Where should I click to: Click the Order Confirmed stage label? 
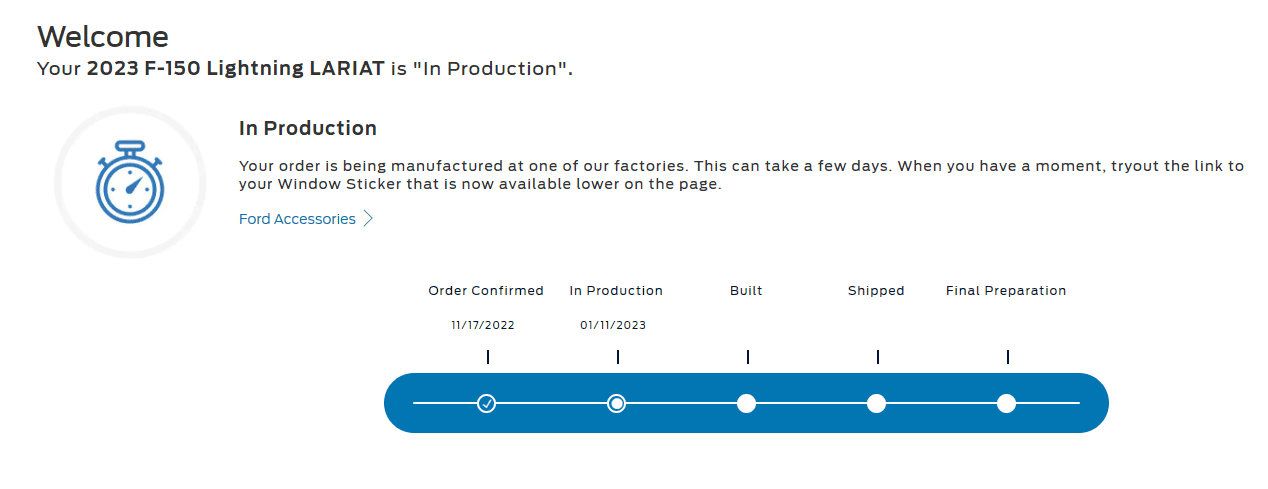click(x=486, y=291)
